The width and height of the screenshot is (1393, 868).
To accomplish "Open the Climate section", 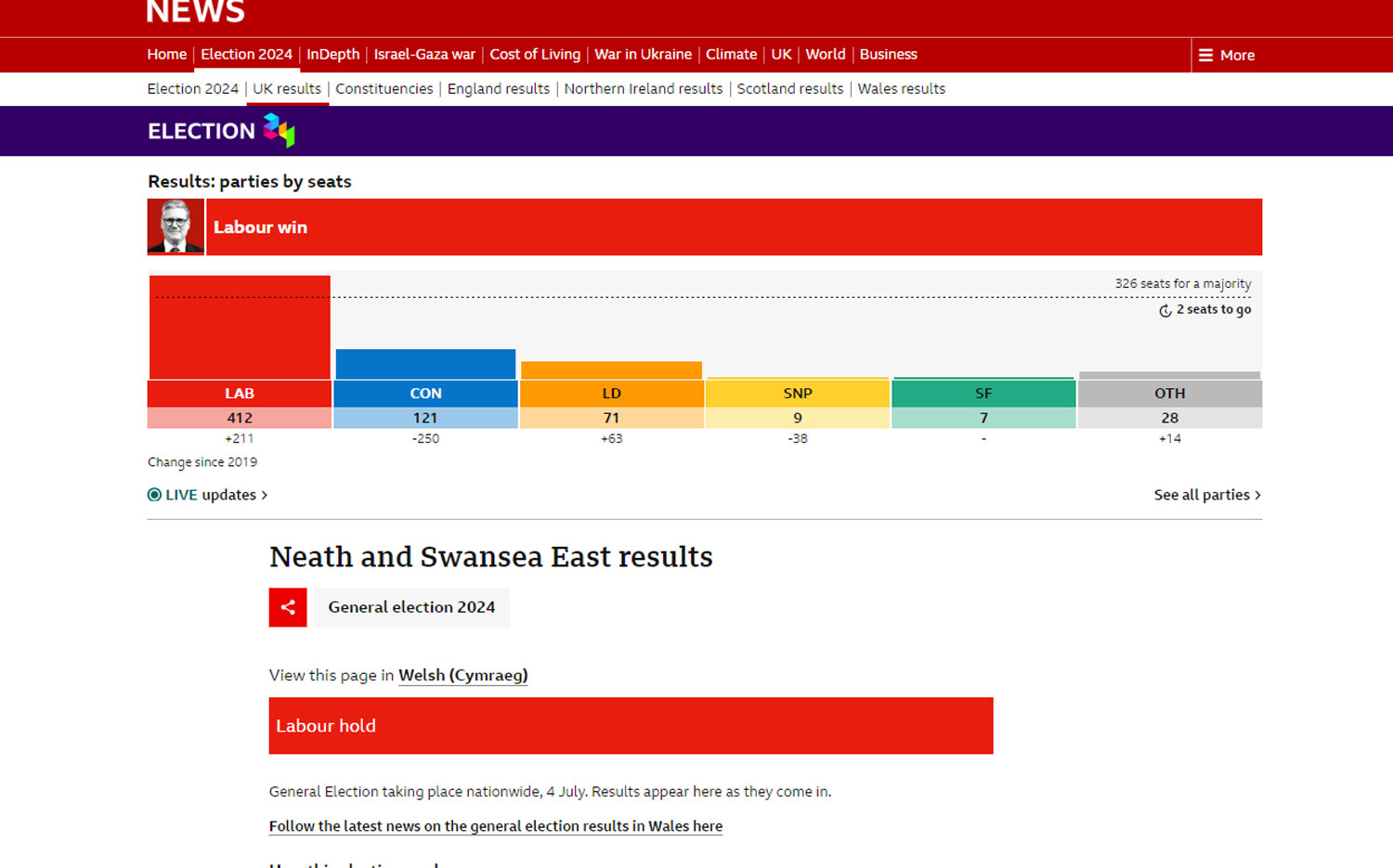I will [732, 54].
